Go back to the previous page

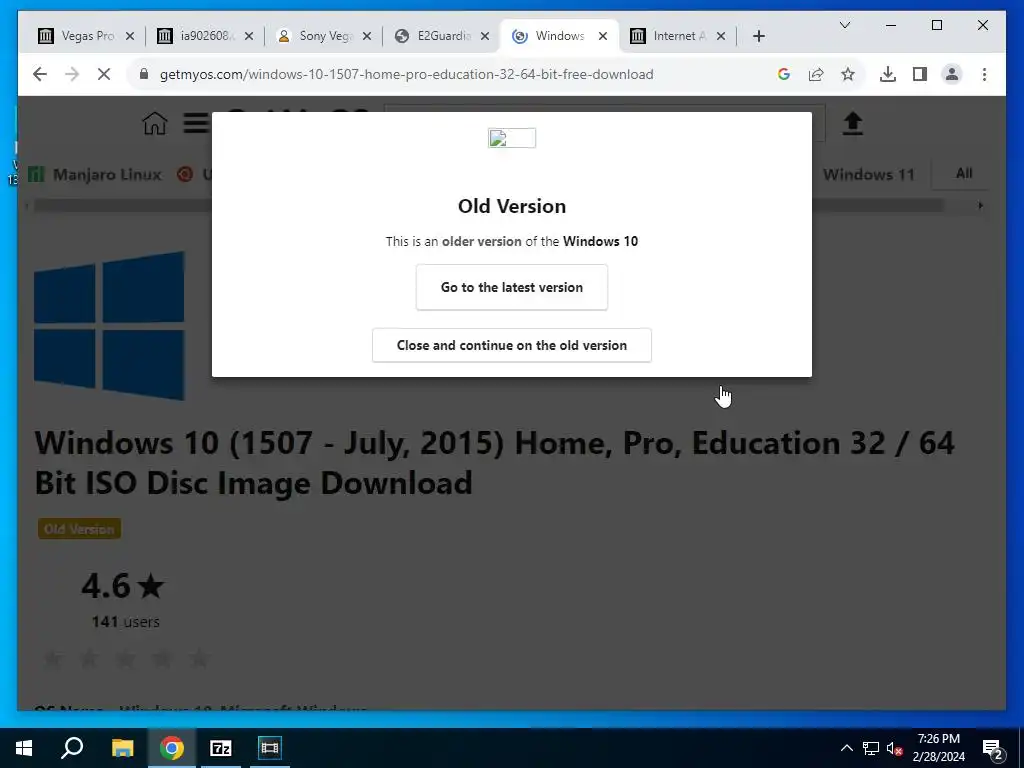pos(40,74)
